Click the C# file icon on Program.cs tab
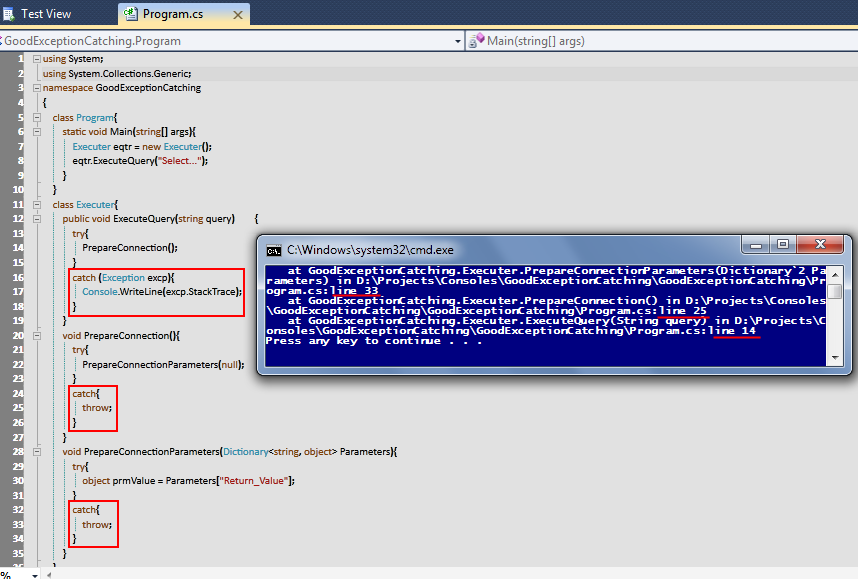Image resolution: width=858 pixels, height=579 pixels. [x=130, y=14]
